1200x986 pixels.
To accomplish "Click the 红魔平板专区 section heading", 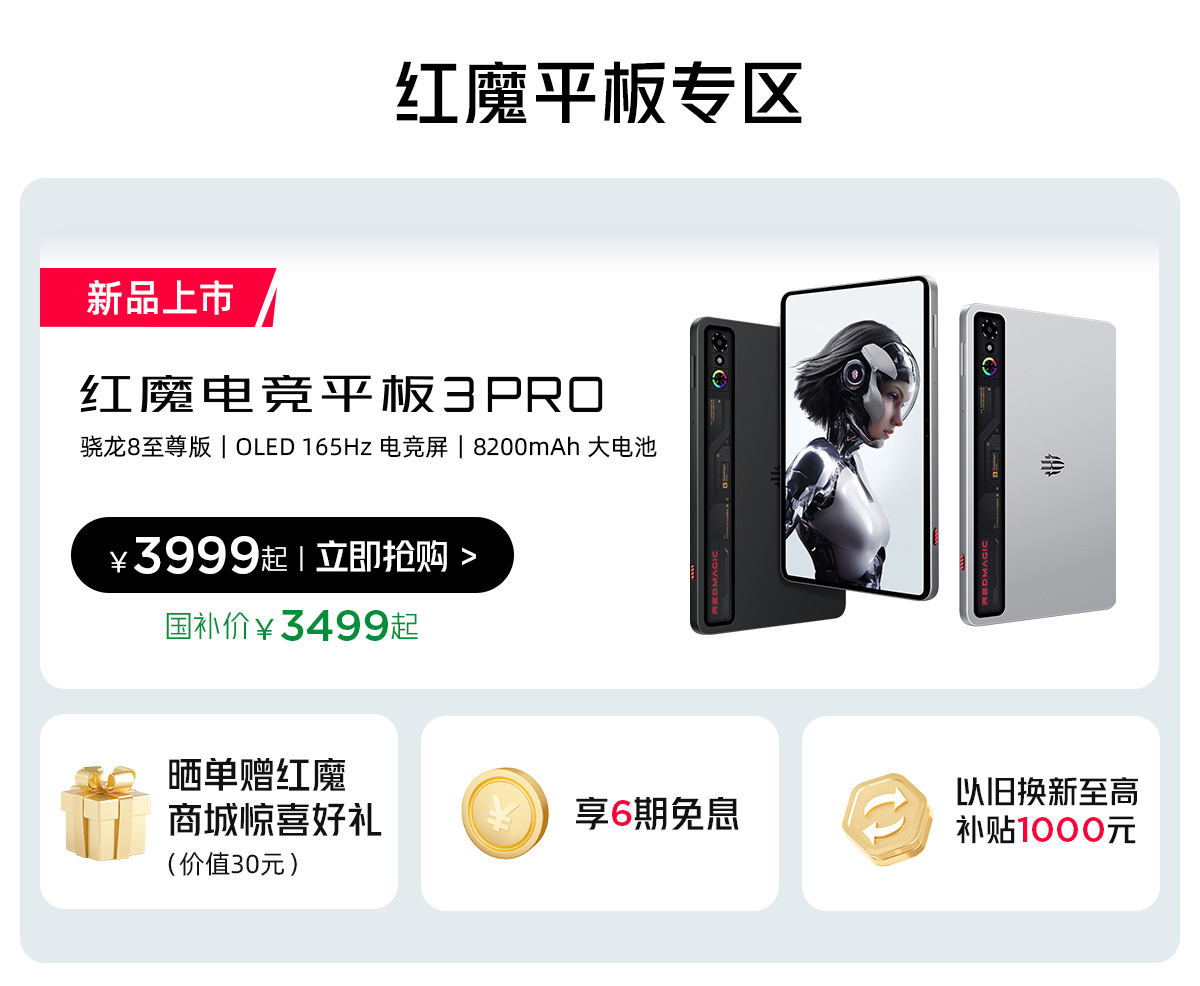I will pos(600,93).
